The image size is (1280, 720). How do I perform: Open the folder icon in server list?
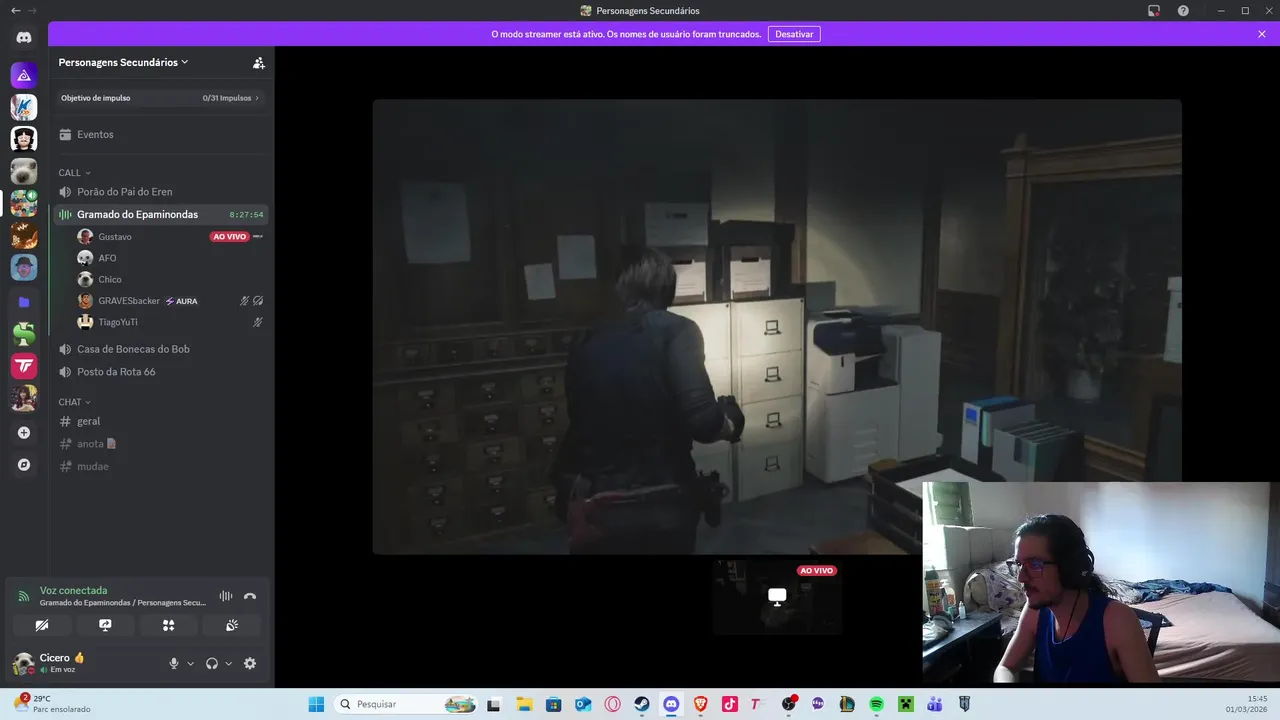pyautogui.click(x=24, y=301)
